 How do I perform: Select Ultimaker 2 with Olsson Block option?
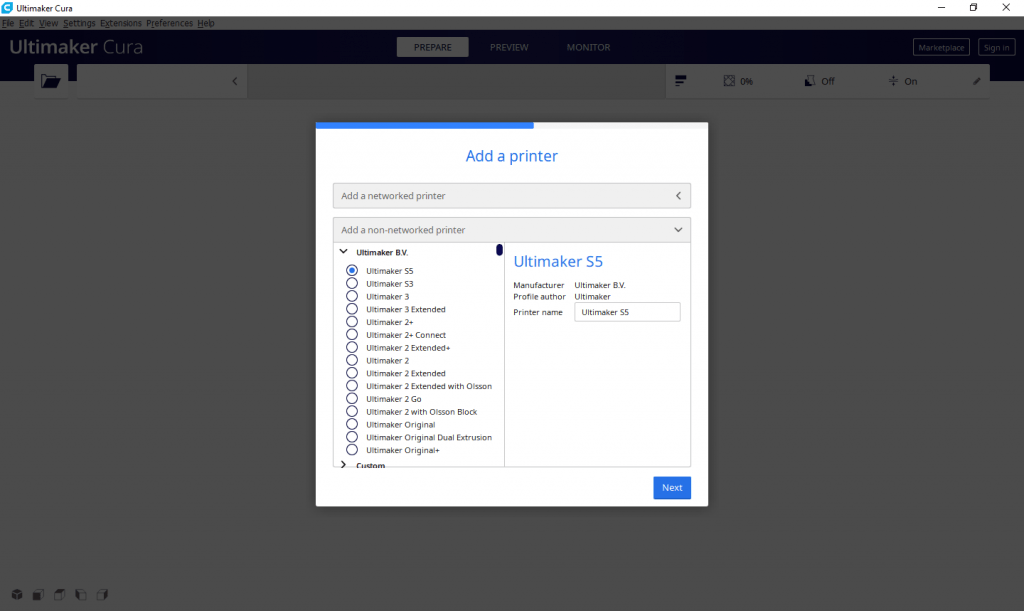[x=352, y=411]
